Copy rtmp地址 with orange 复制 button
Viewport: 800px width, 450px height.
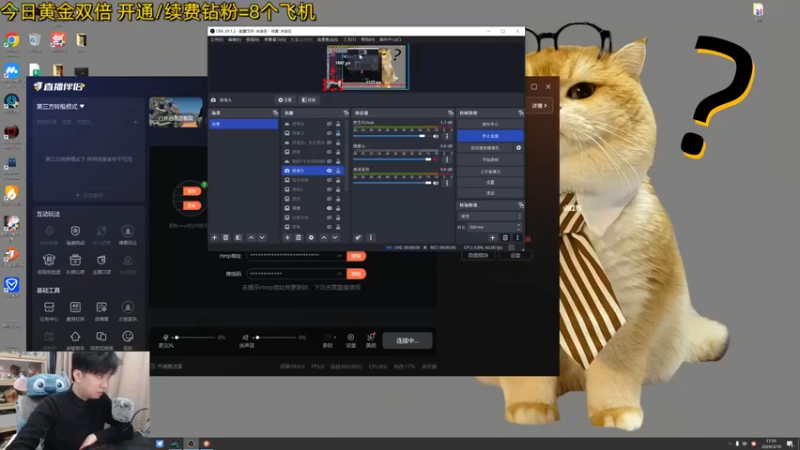(x=356, y=256)
